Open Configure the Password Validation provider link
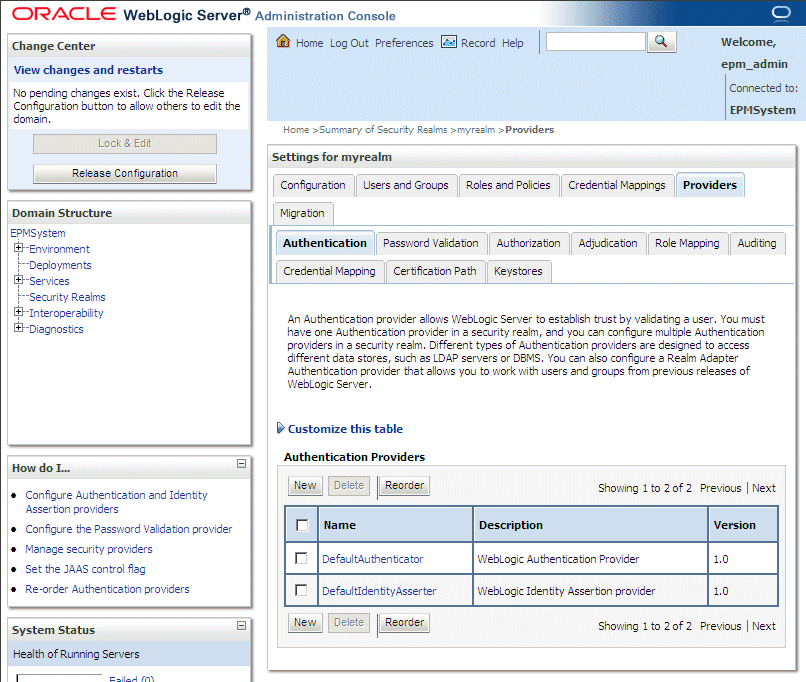The width and height of the screenshot is (806, 682). tap(129, 529)
